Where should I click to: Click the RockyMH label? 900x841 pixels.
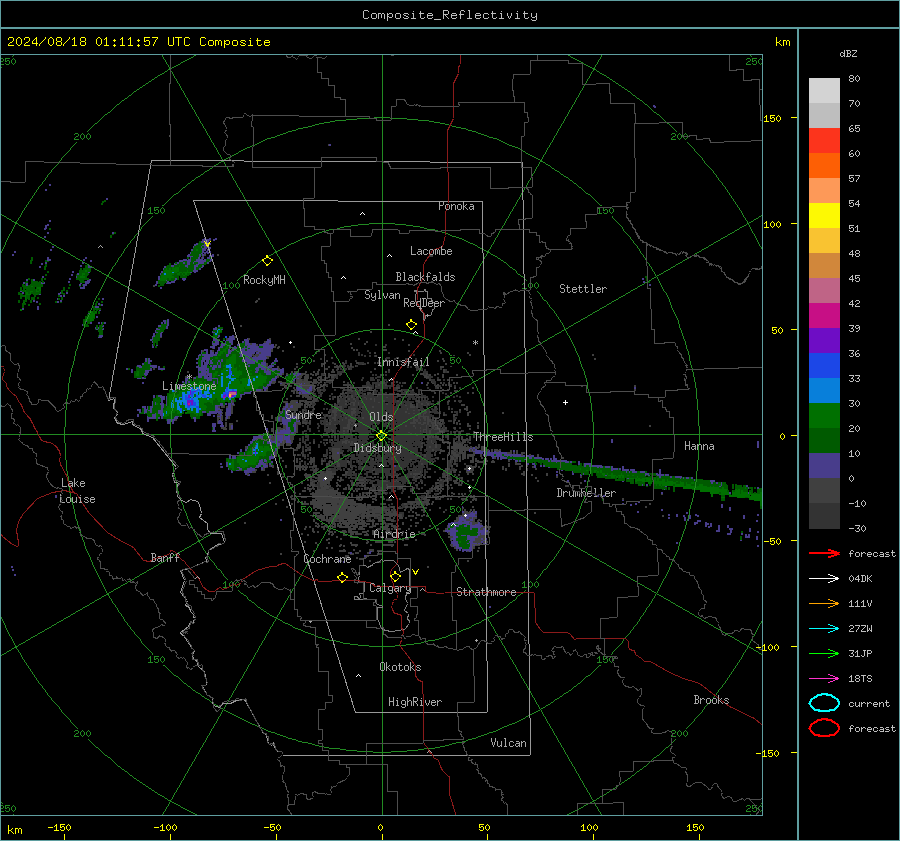point(265,280)
